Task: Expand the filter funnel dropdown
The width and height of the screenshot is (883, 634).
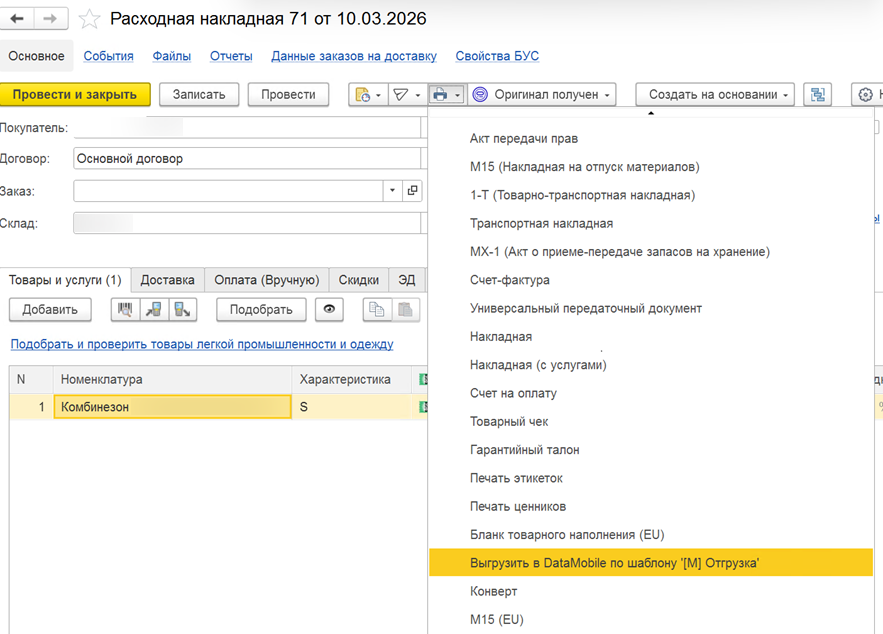Action: [x=405, y=95]
